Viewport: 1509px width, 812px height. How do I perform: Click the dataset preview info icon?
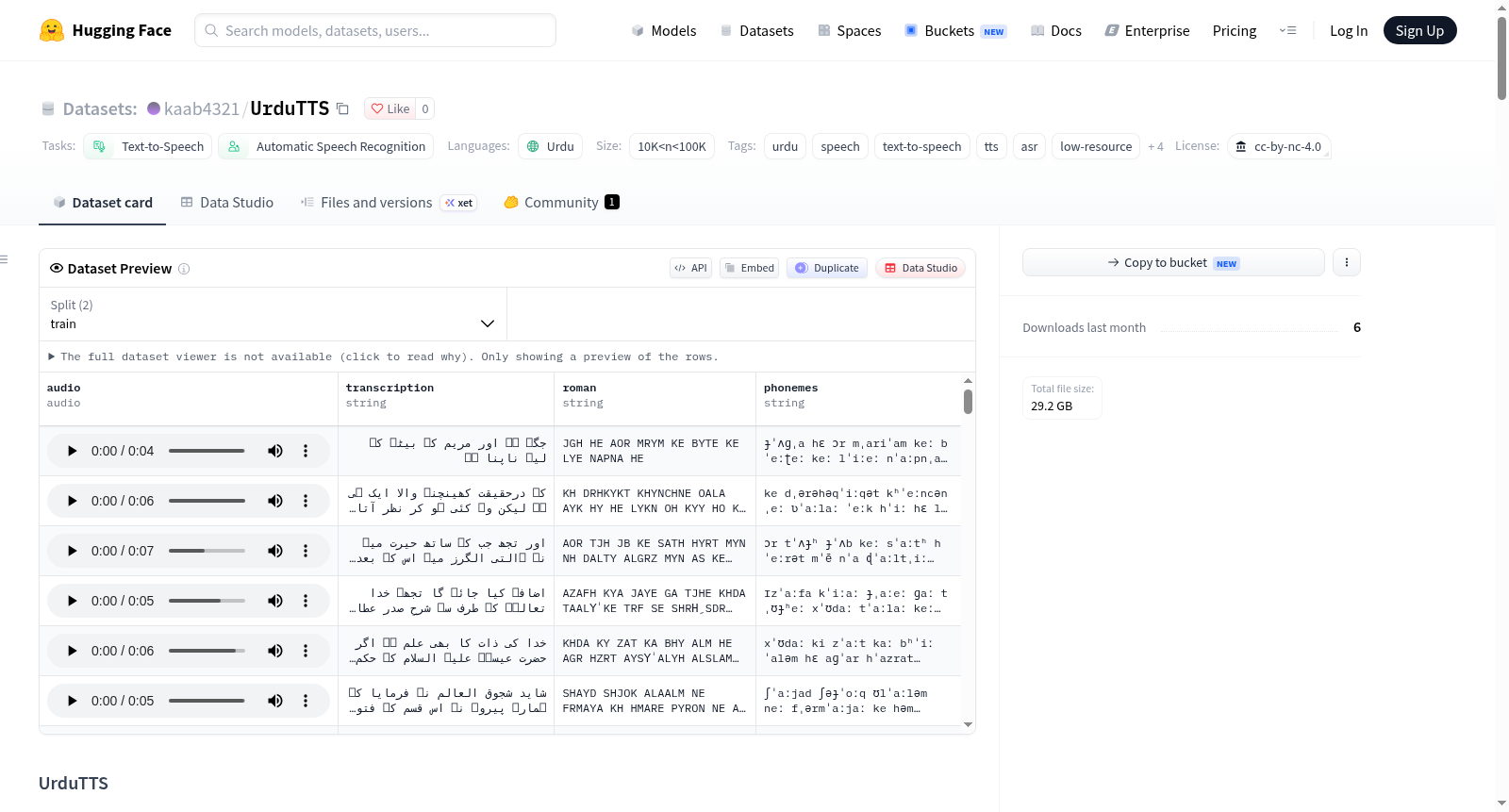184,269
